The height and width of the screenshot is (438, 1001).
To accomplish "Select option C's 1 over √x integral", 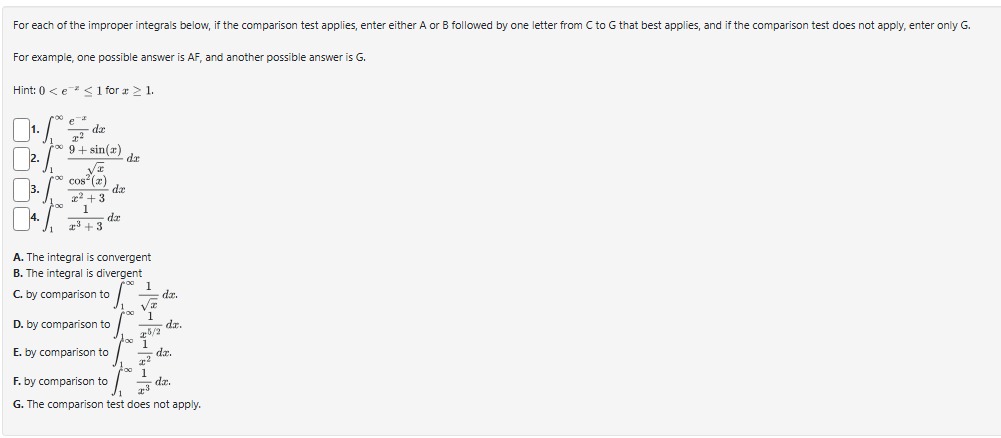I will [x=146, y=295].
